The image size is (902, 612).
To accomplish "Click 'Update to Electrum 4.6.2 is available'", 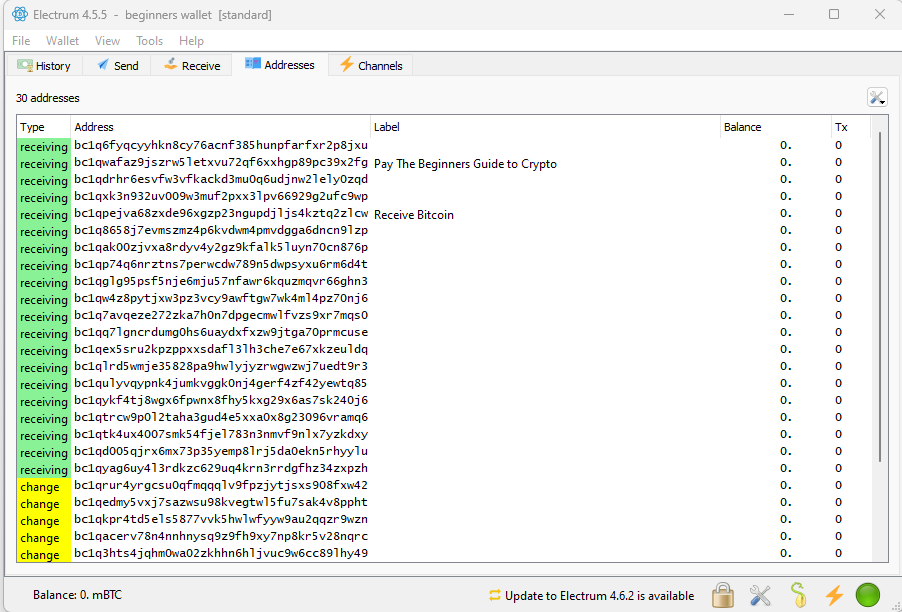I will coord(599,596).
